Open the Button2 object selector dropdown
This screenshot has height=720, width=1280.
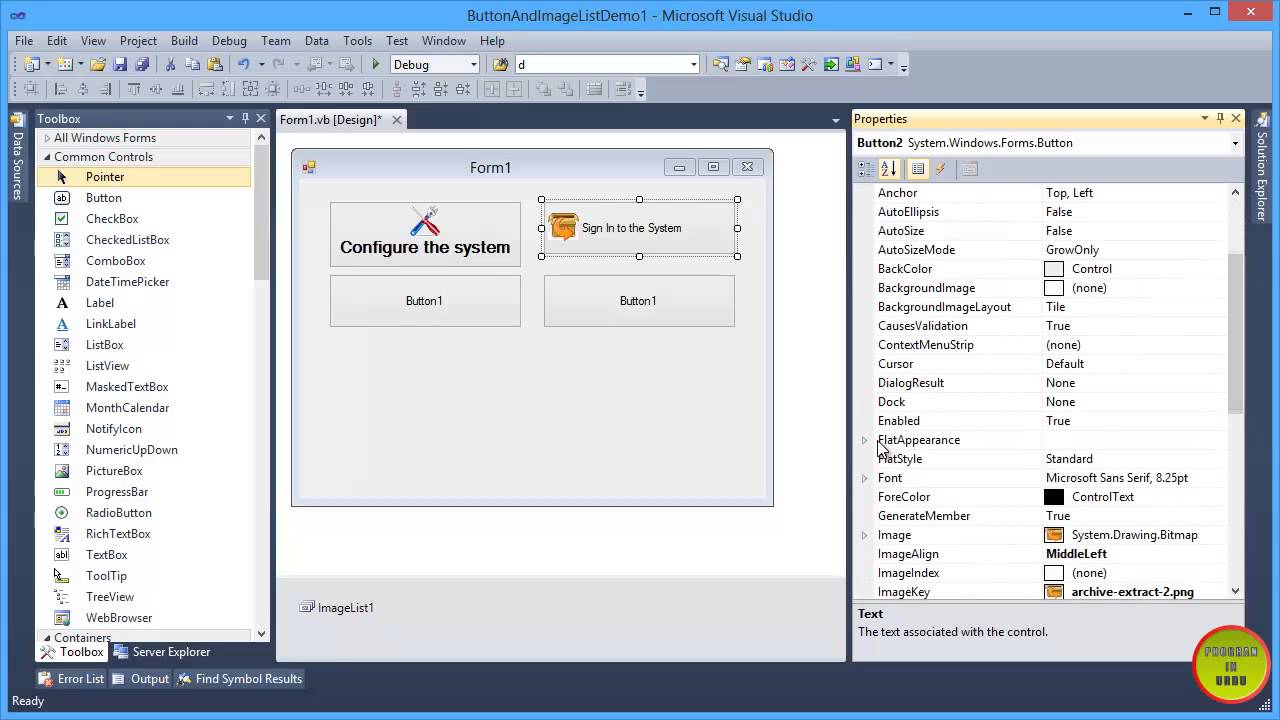pos(1234,143)
